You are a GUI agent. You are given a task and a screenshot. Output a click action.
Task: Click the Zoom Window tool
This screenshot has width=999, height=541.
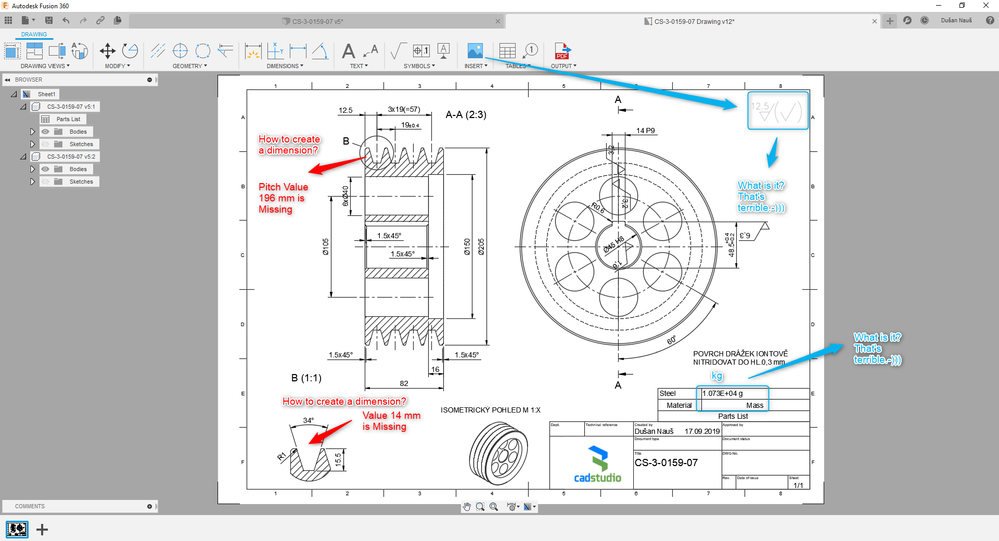point(480,507)
